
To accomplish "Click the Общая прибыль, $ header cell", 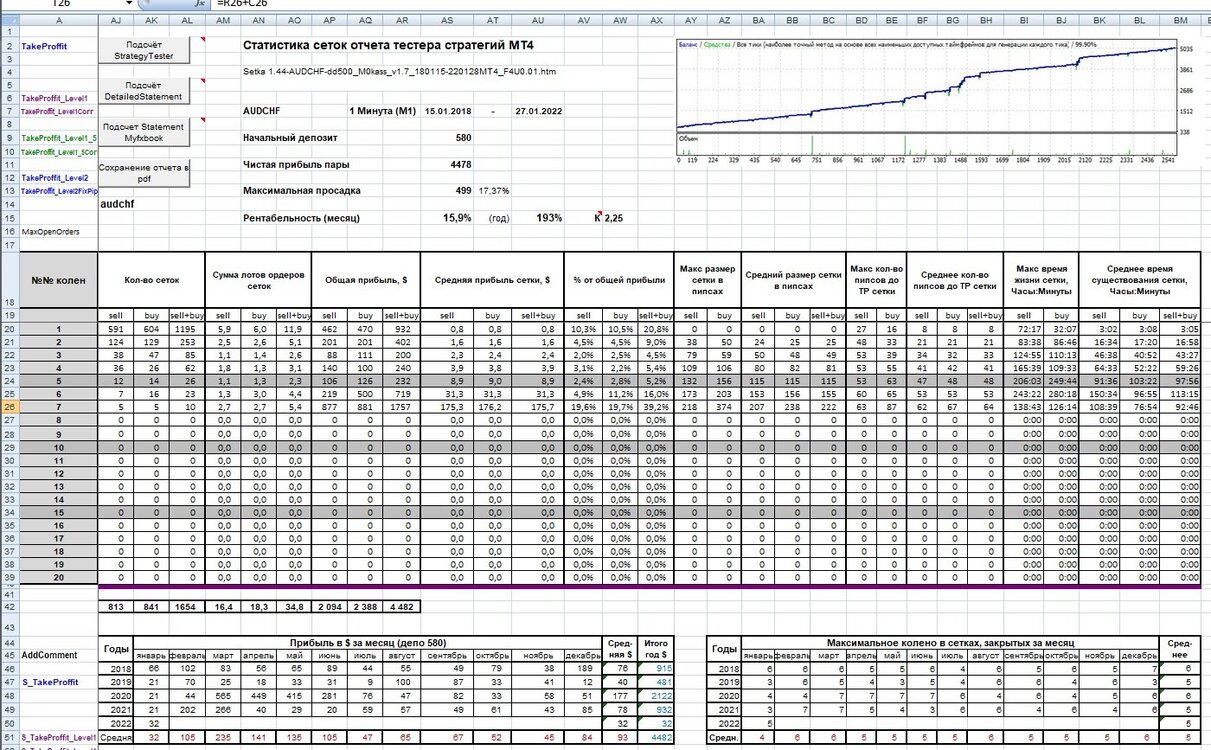I will pos(366,281).
